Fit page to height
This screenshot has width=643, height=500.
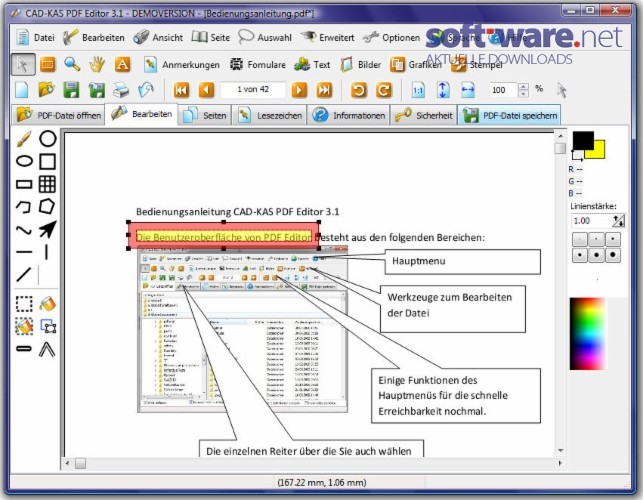coord(443,90)
